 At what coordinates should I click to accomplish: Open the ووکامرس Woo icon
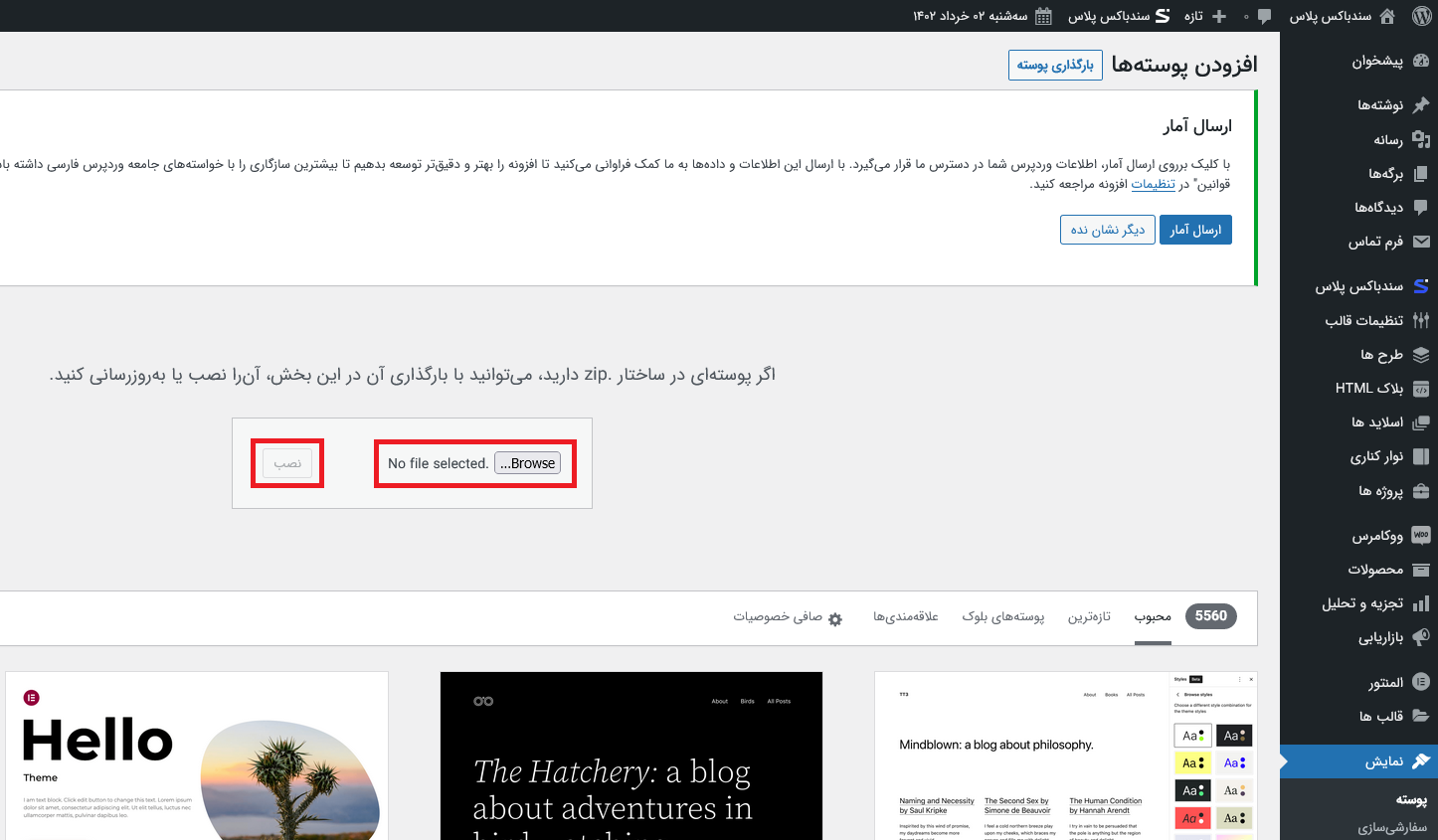pos(1421,535)
